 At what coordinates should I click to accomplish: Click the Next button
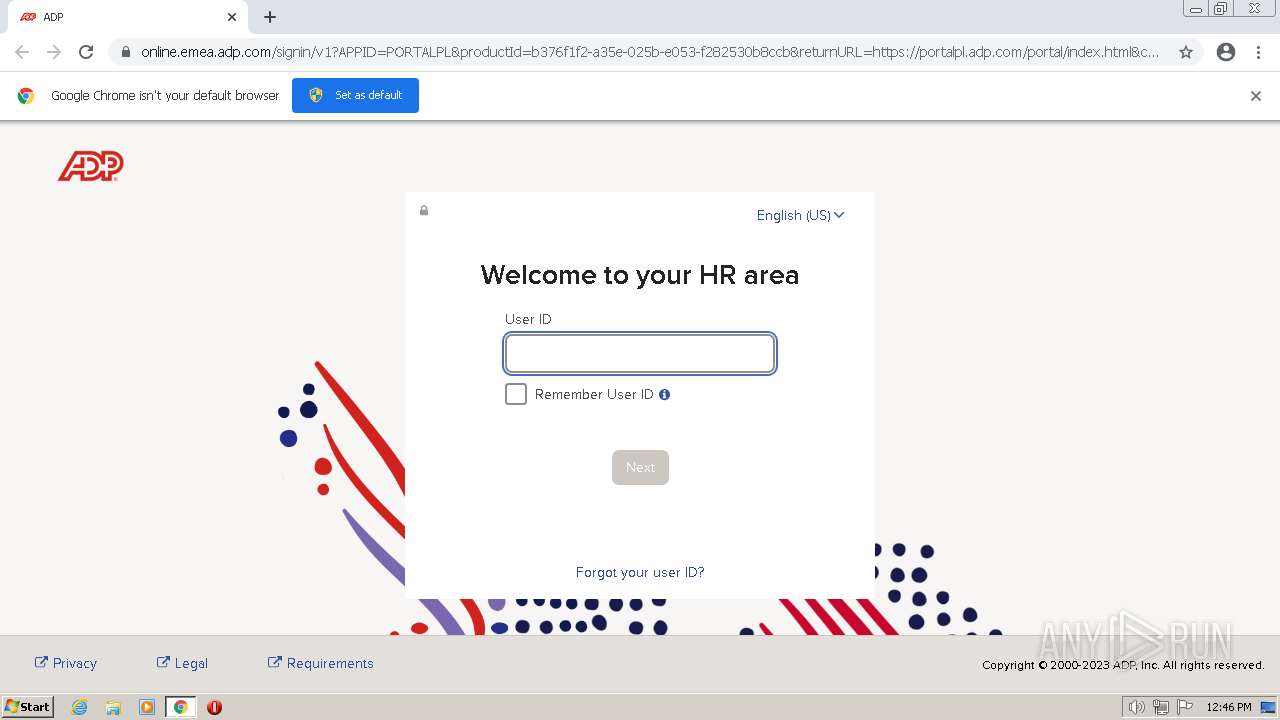click(640, 467)
